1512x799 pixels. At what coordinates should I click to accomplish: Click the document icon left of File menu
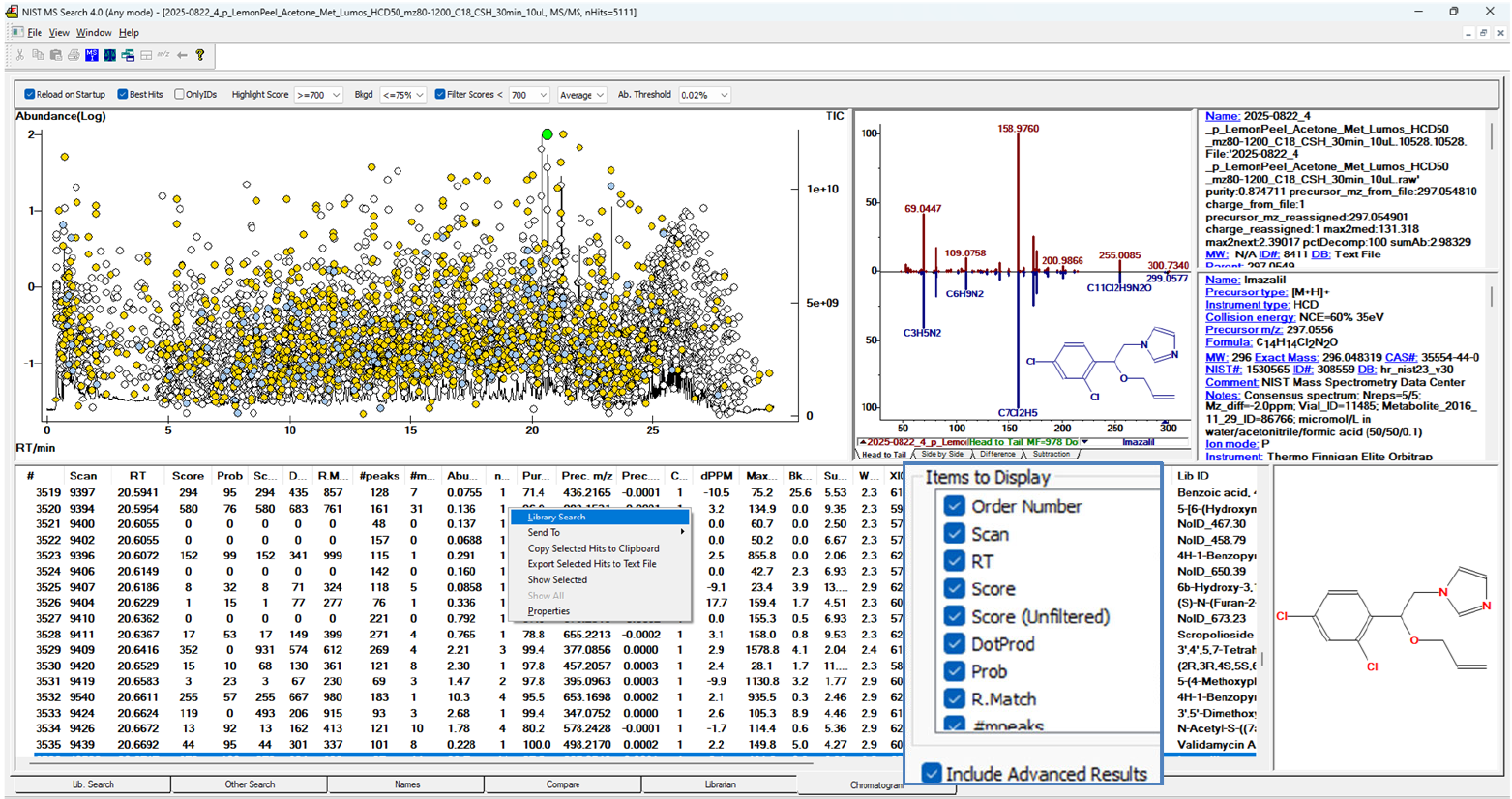(16, 32)
